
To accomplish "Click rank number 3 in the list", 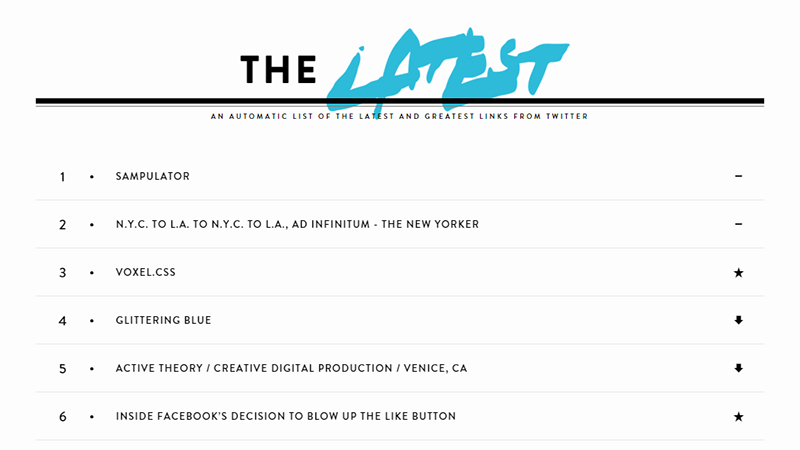I will pyautogui.click(x=62, y=273).
